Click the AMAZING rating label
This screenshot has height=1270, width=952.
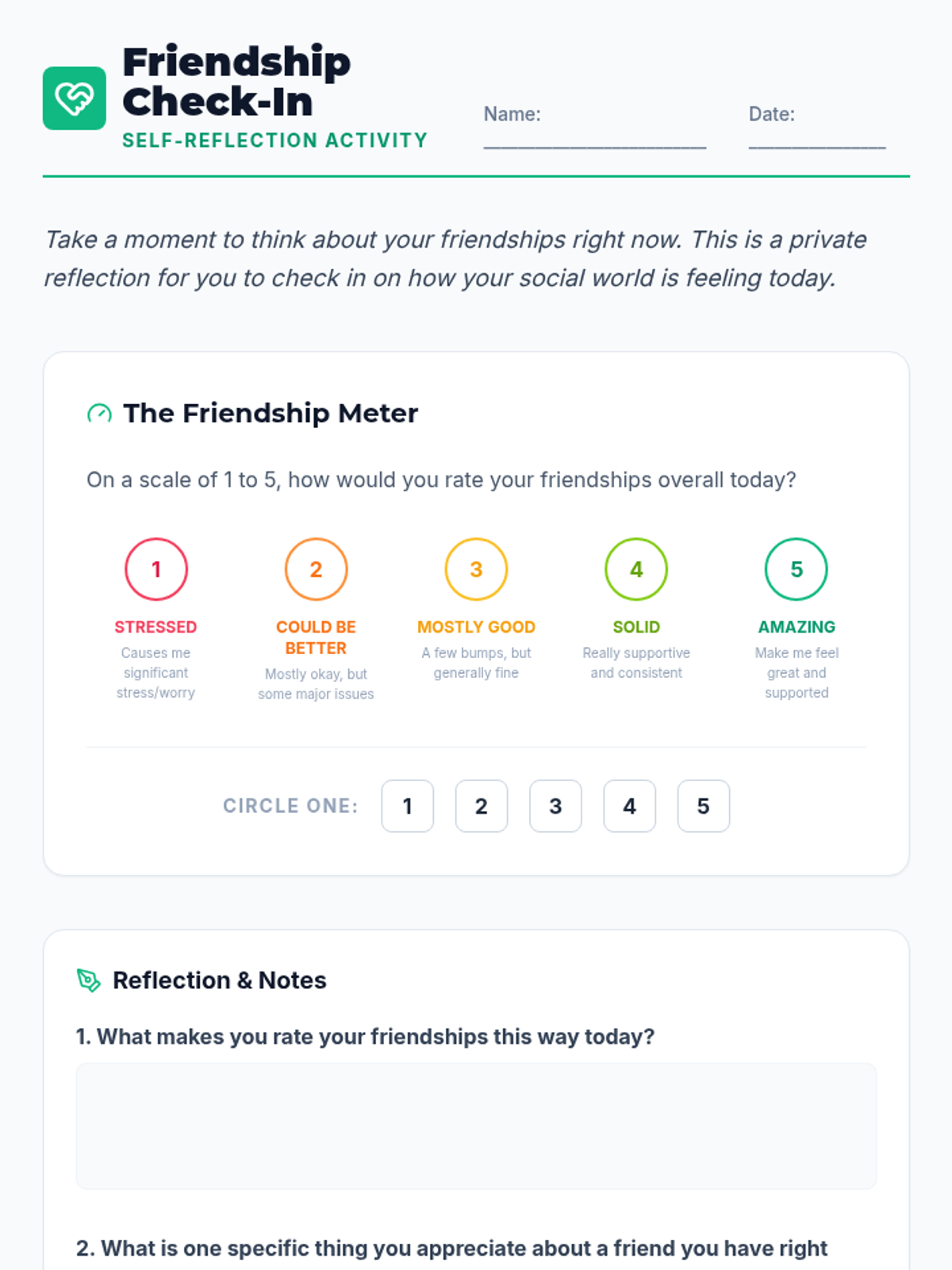[x=796, y=627]
